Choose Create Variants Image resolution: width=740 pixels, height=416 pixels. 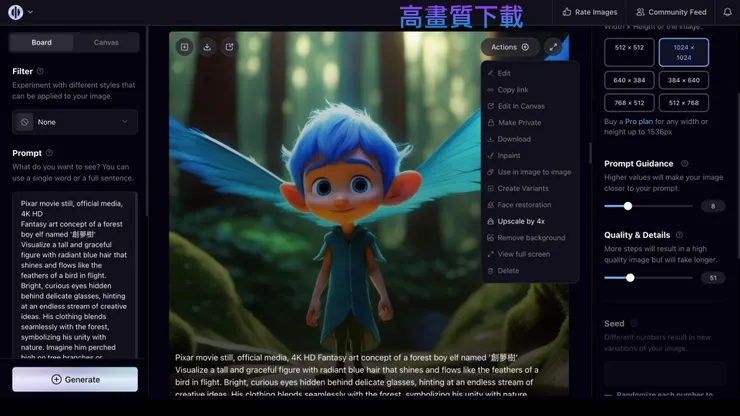pos(529,188)
